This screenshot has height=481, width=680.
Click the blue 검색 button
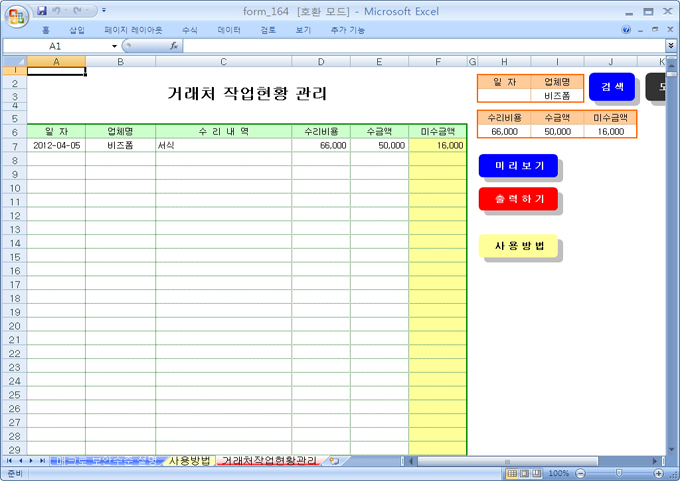[611, 87]
